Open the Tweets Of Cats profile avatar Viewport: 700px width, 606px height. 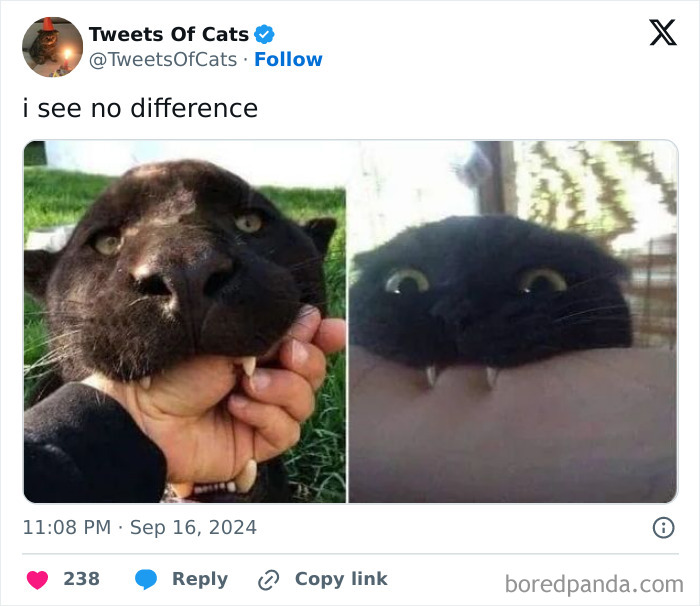pyautogui.click(x=52, y=47)
